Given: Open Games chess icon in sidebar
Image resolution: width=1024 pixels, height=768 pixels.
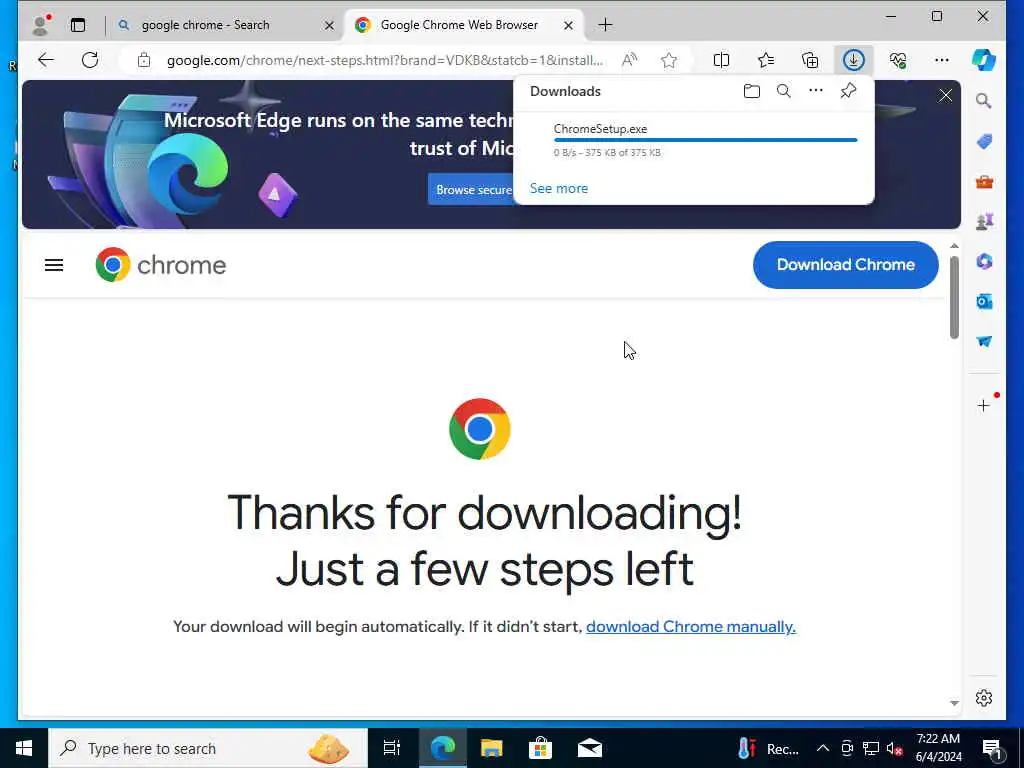Looking at the screenshot, I should coord(984,221).
